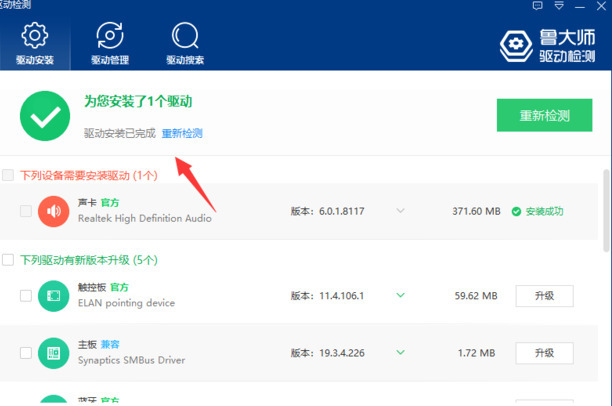
Task: Click the vertical scrollbar thumb
Action: (x=606, y=211)
